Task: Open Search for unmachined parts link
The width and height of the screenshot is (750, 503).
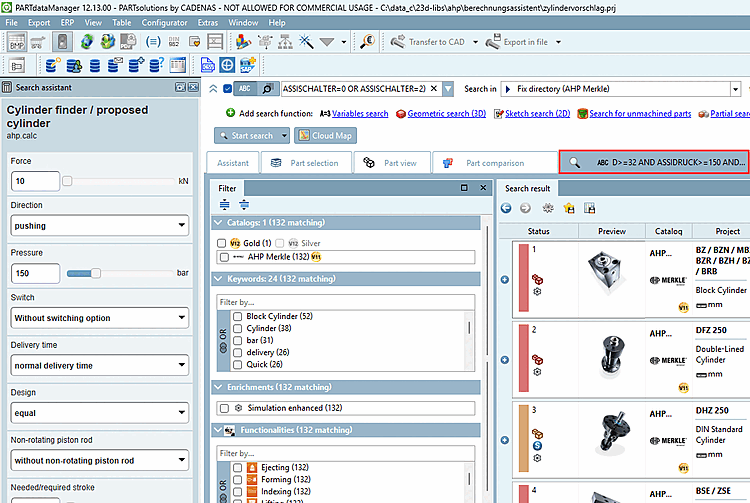Action: [x=640, y=114]
